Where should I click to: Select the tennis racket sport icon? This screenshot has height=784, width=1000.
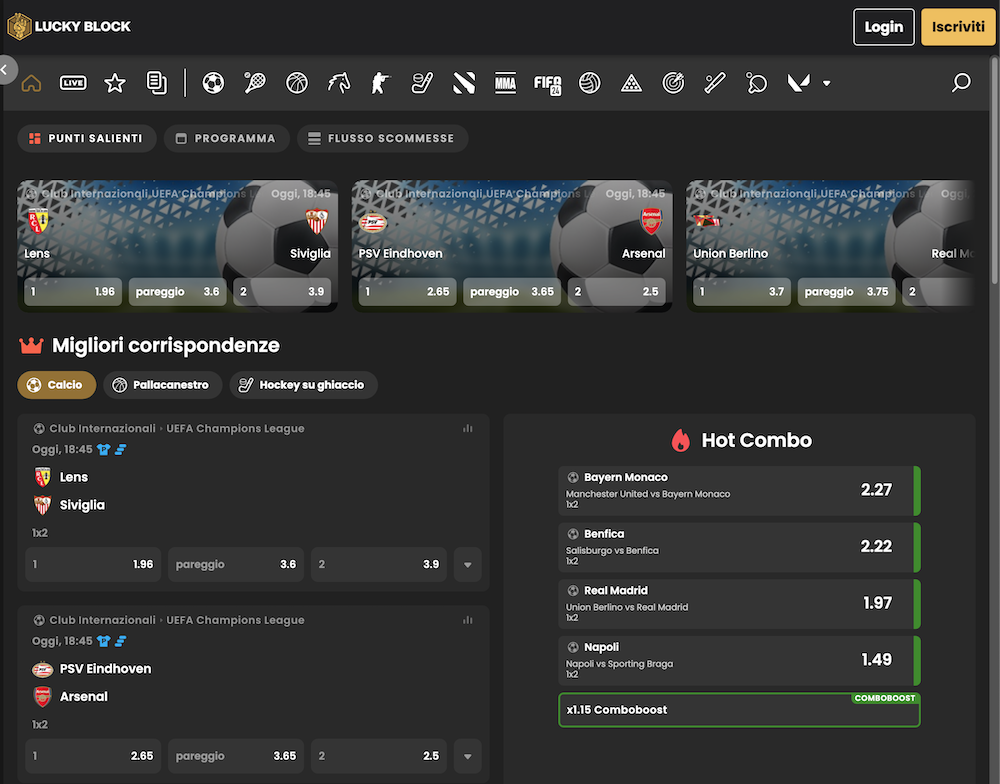pyautogui.click(x=255, y=83)
